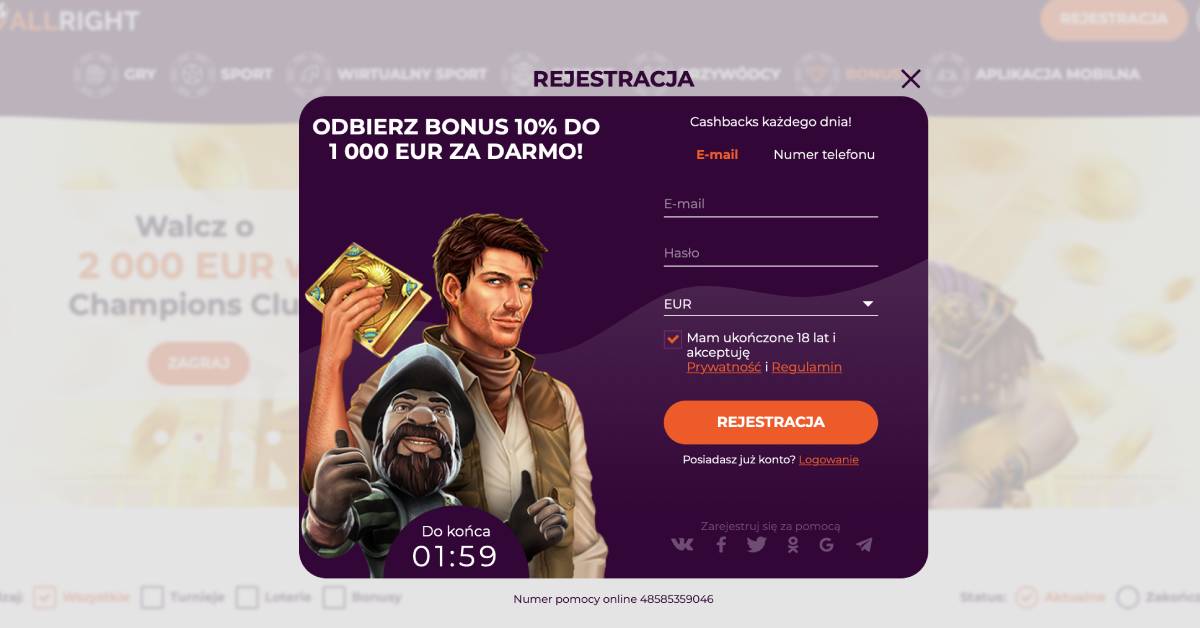Expand currency list via the arrow
1200x628 pixels.
tap(868, 304)
